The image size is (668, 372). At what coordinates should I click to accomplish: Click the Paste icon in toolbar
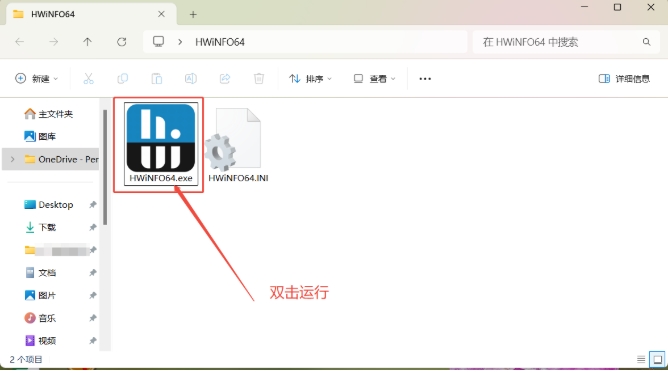pyautogui.click(x=156, y=78)
